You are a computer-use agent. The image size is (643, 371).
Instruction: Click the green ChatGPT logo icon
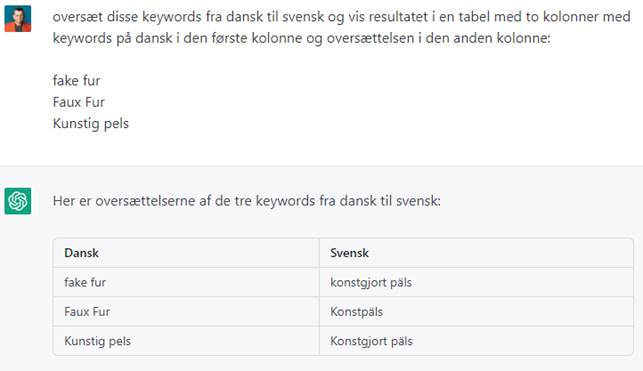click(x=18, y=201)
